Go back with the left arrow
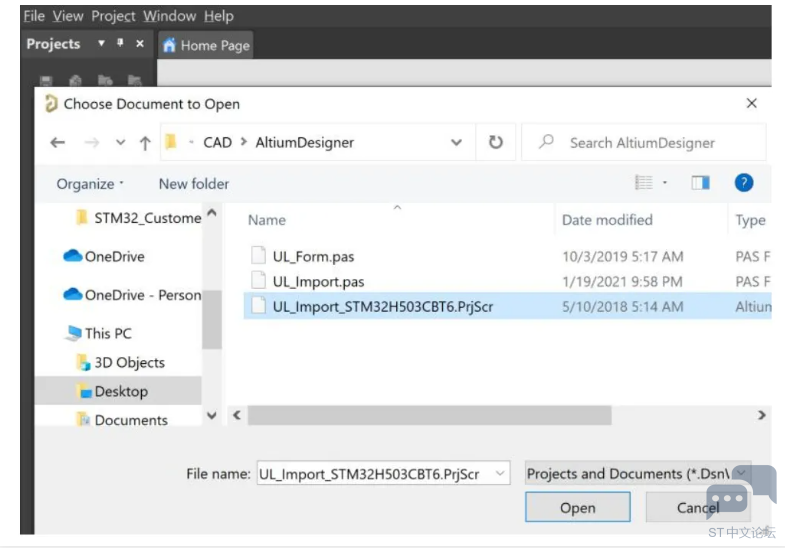The width and height of the screenshot is (785, 548). [58, 143]
